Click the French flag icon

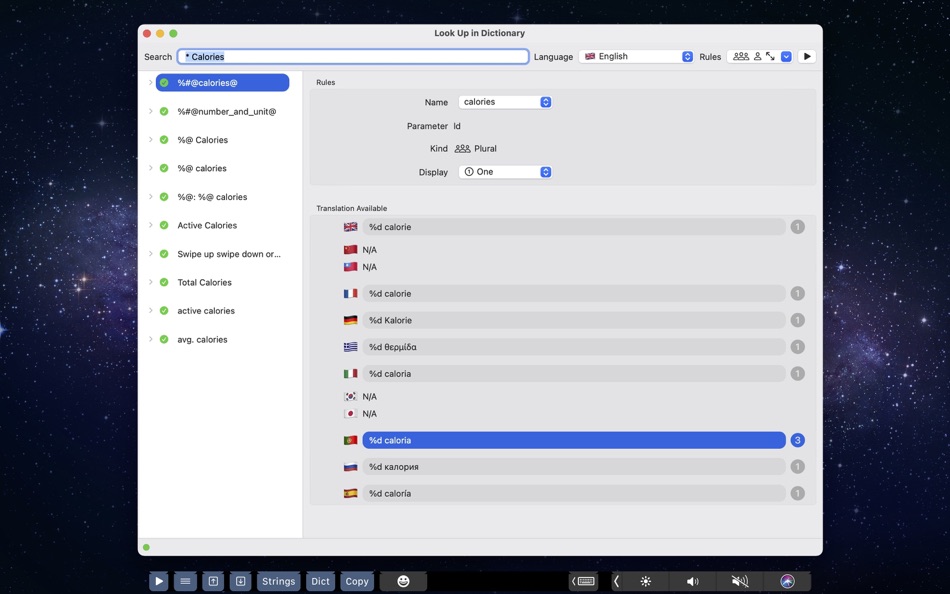click(350, 293)
